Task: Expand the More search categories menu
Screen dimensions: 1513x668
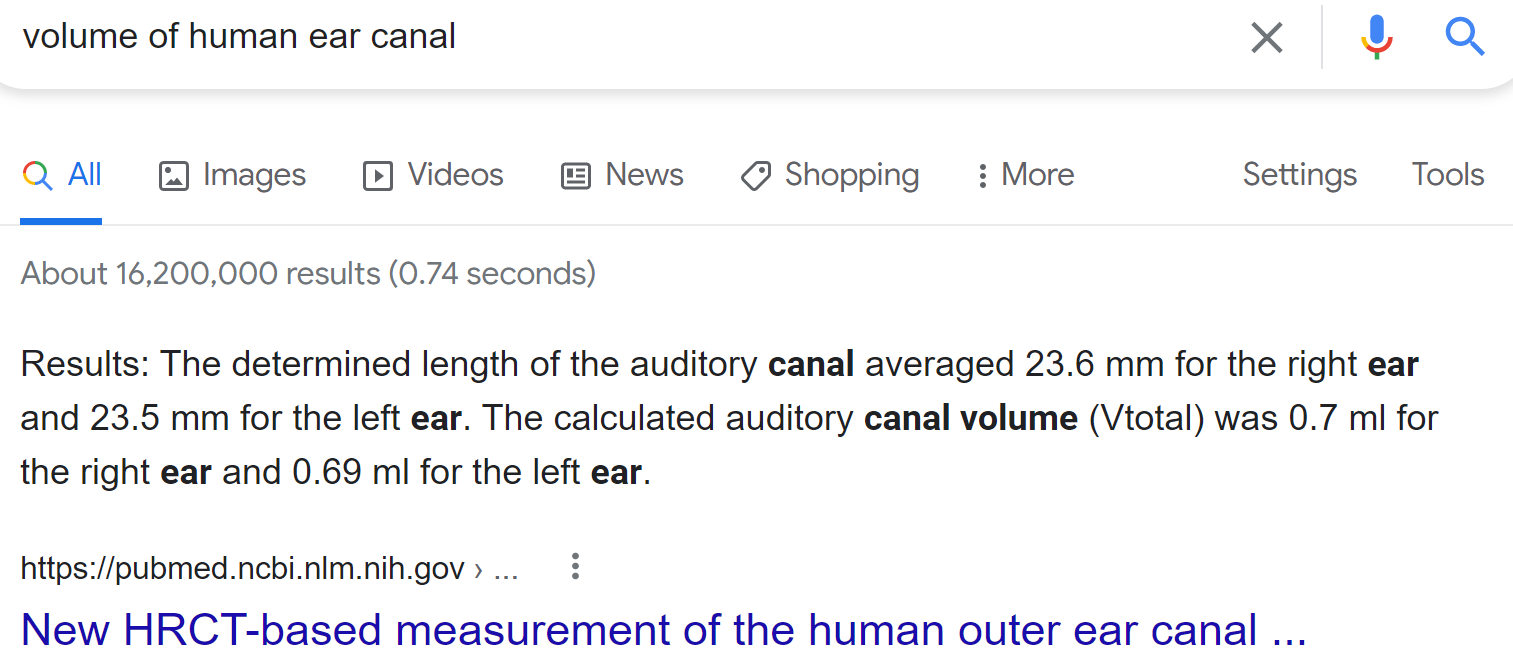Action: pos(1025,175)
